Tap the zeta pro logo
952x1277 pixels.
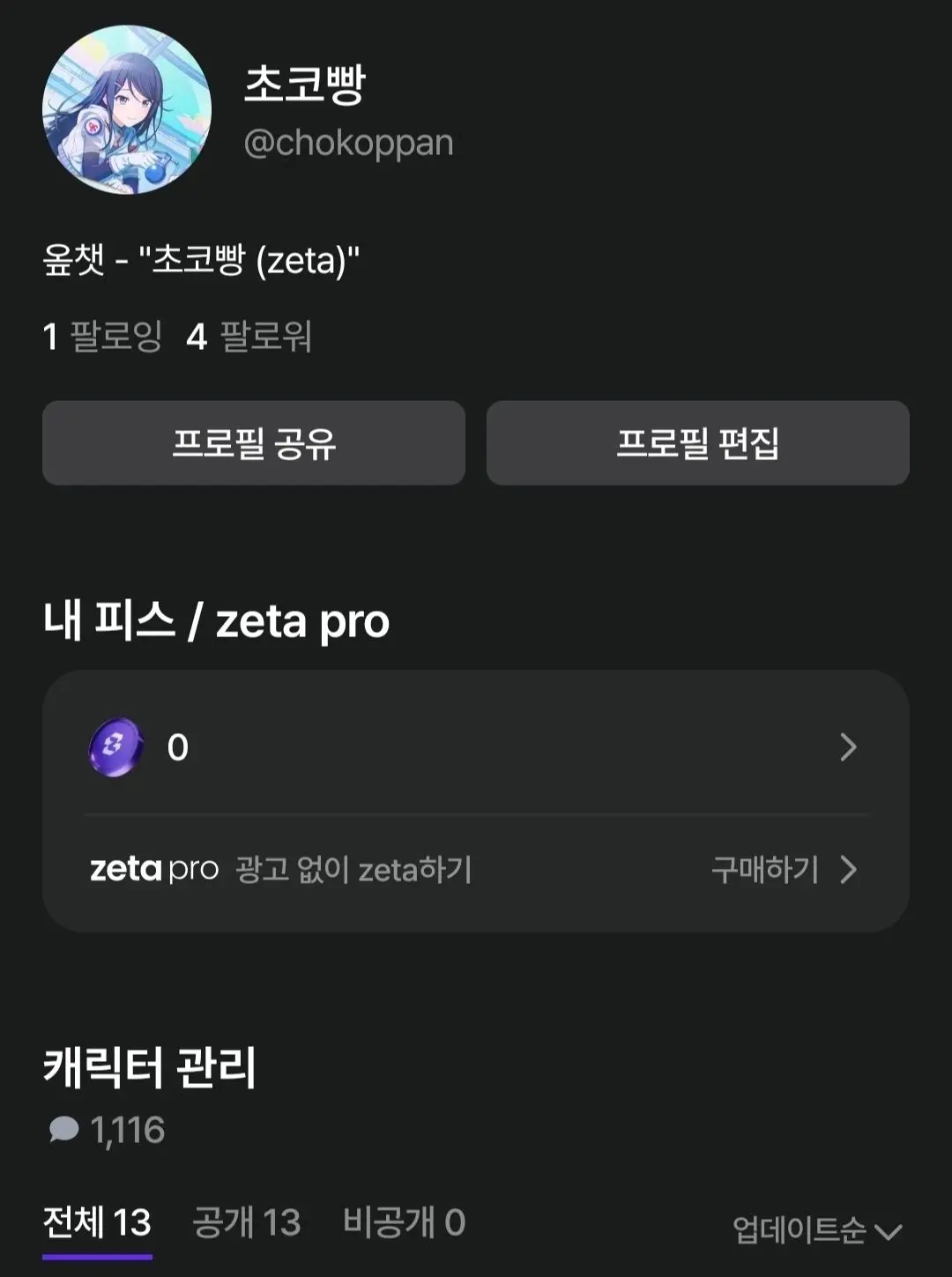click(154, 869)
